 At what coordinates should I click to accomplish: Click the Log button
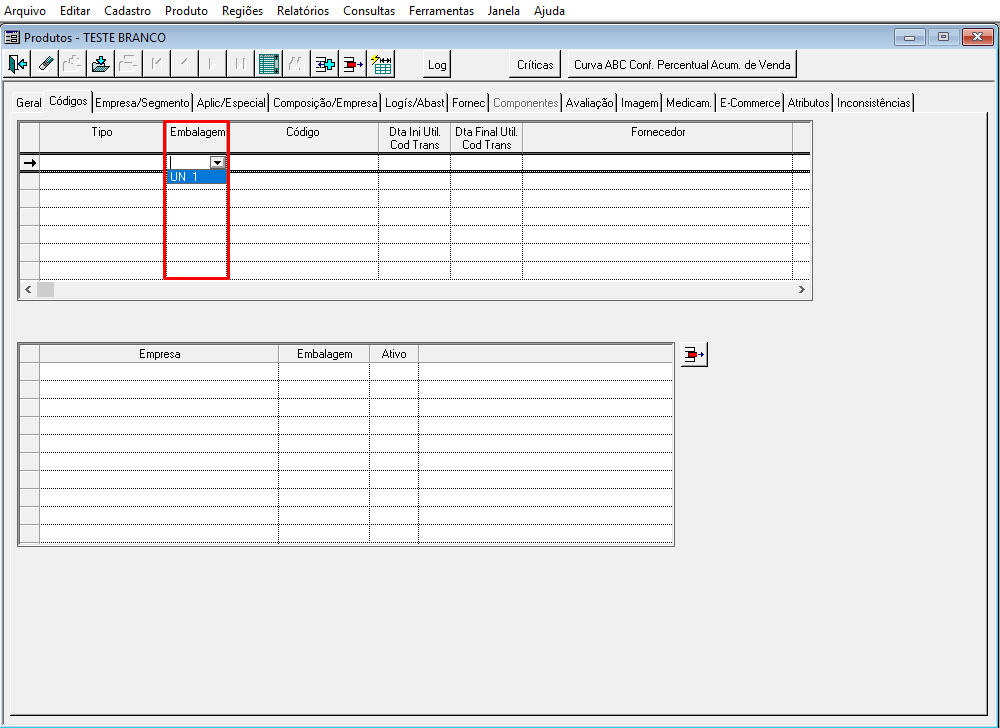[x=437, y=64]
